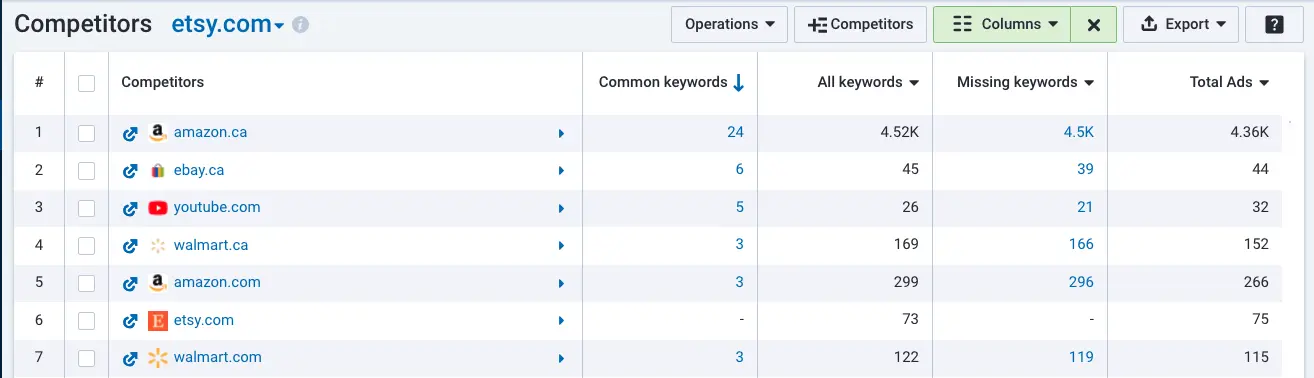This screenshot has width=1314, height=378.
Task: Open the walmart.com competitor link
Action: pyautogui.click(x=218, y=357)
